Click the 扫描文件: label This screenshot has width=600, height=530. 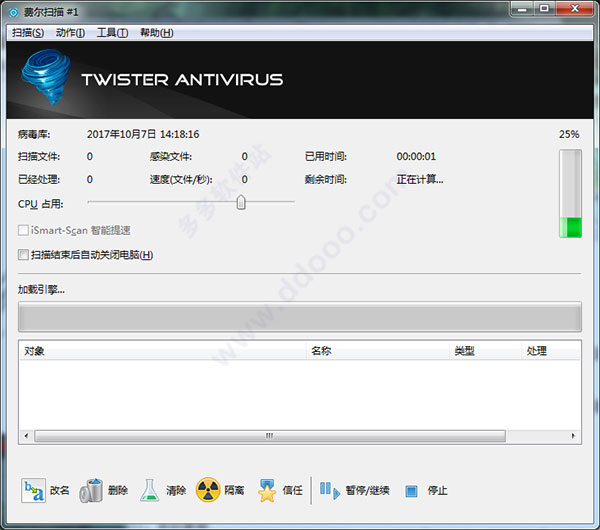(x=39, y=157)
